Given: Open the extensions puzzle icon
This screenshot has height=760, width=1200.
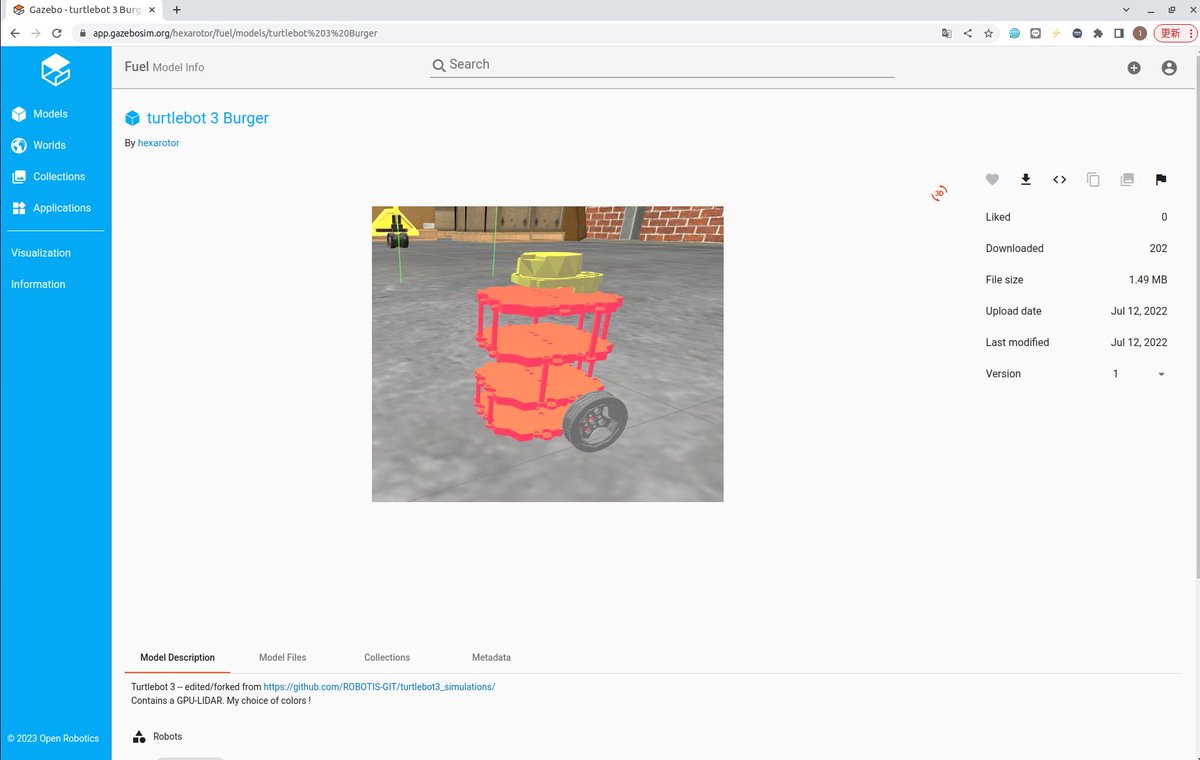Looking at the screenshot, I should pos(1098,33).
